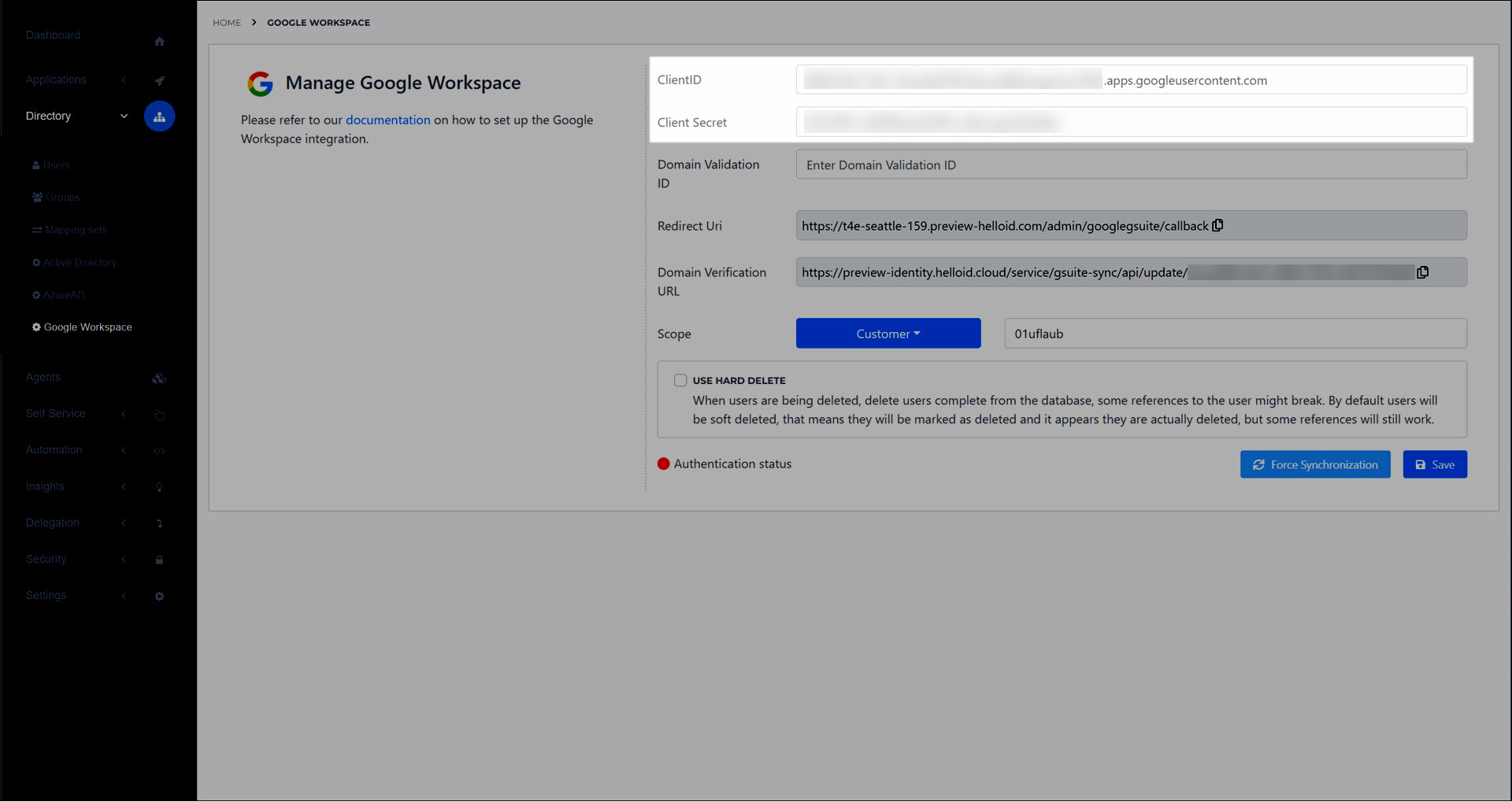This screenshot has width=1512, height=802.
Task: Click the Security lock icon
Action: pyautogui.click(x=159, y=560)
